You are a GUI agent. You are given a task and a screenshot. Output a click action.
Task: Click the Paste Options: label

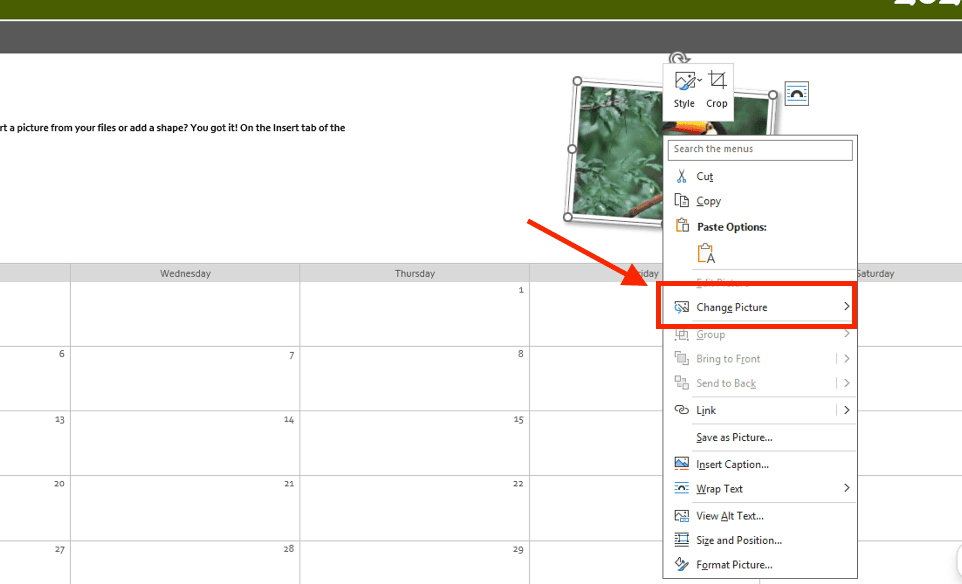point(731,227)
